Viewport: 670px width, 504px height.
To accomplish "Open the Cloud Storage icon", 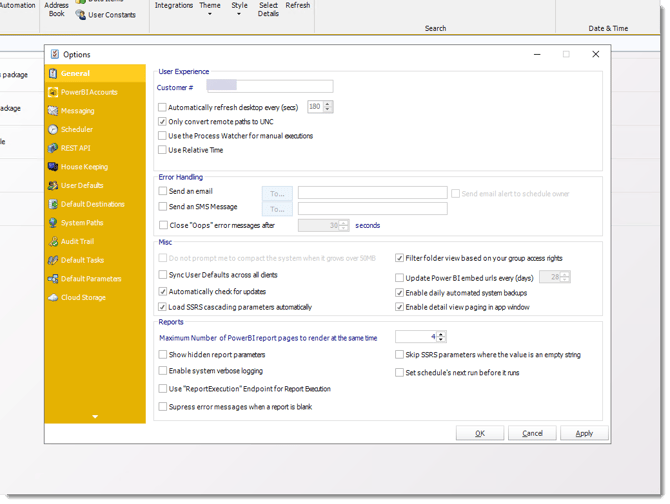I will point(53,298).
